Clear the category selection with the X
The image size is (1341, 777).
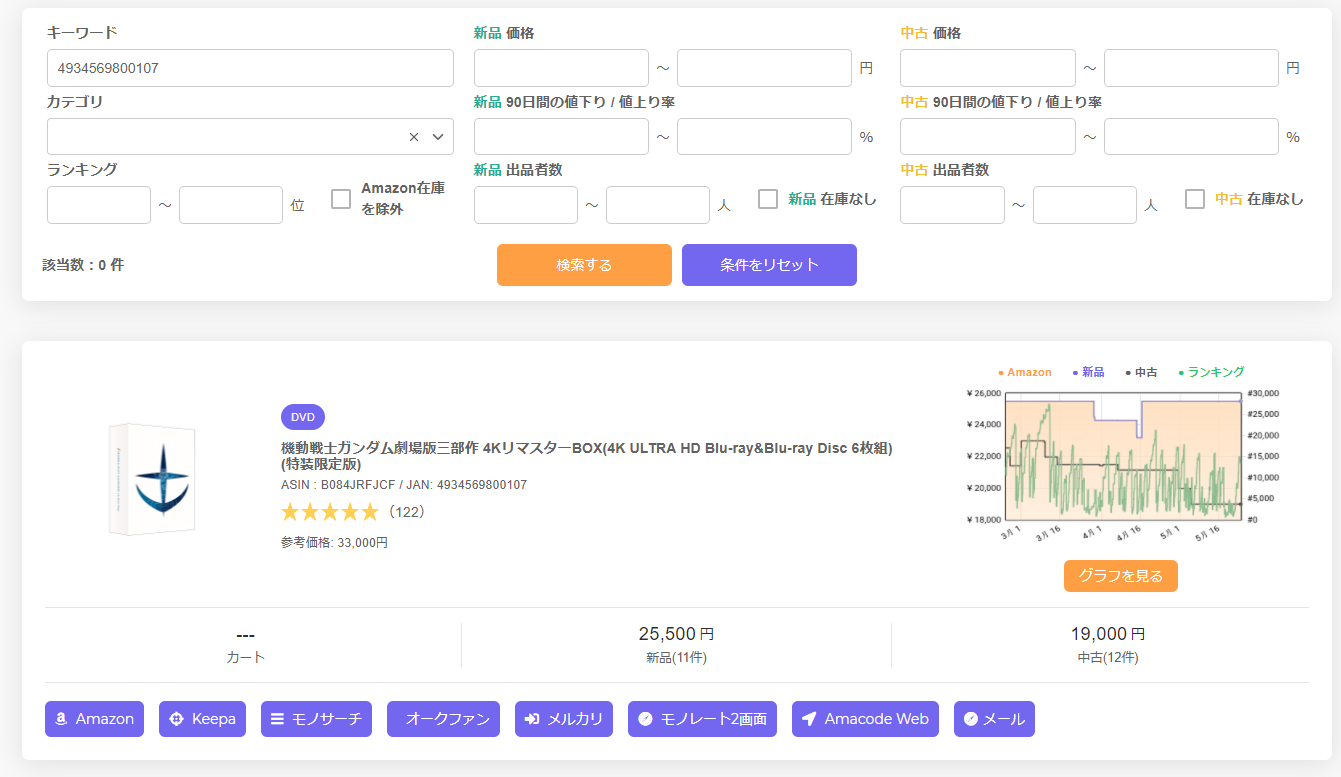(414, 137)
